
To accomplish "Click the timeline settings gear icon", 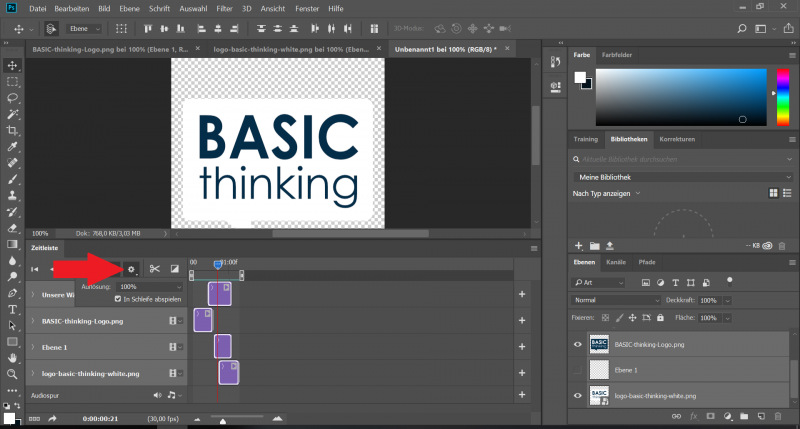I will click(132, 269).
